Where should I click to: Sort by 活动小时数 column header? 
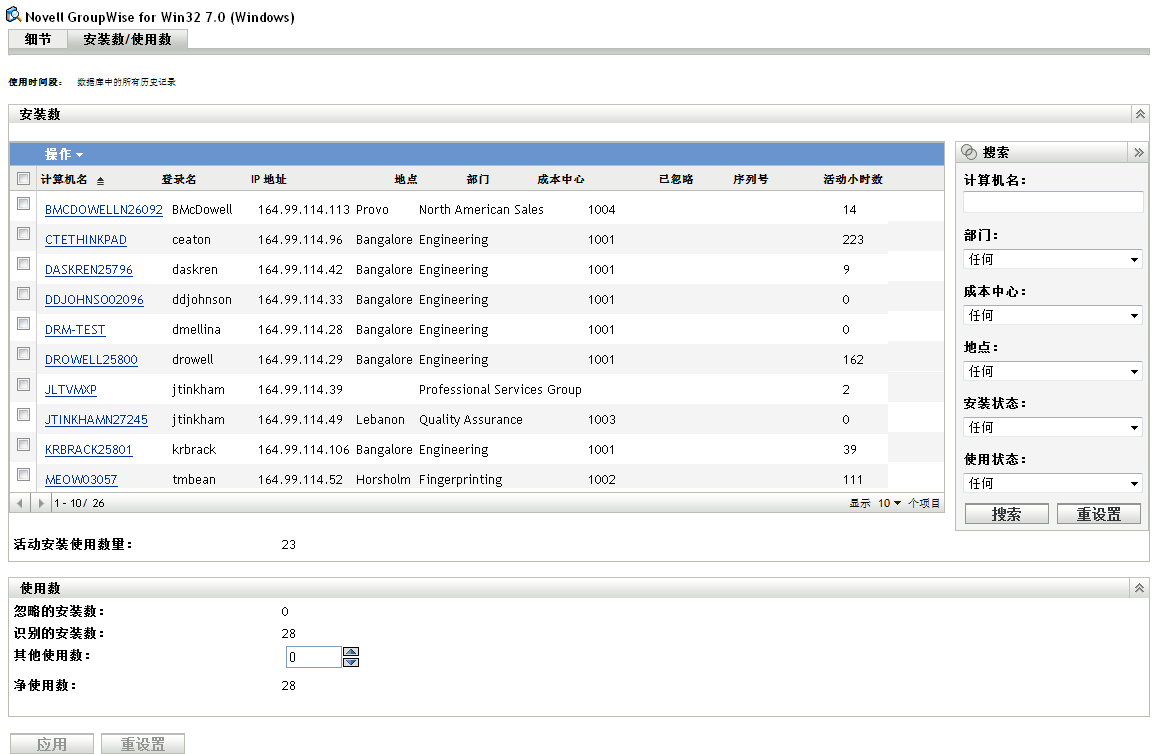(853, 179)
